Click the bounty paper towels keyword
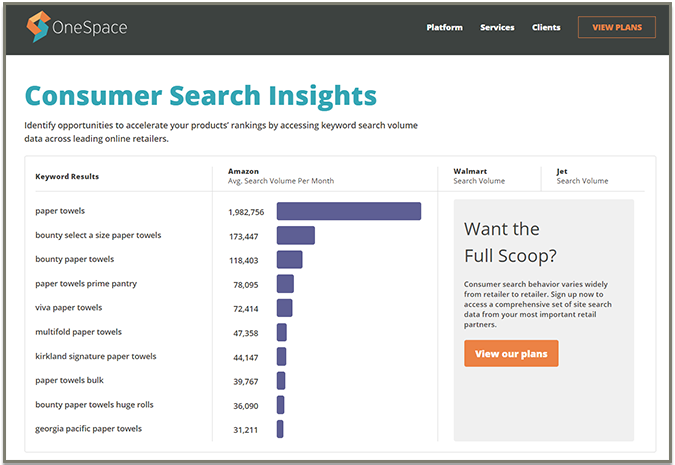 74,259
